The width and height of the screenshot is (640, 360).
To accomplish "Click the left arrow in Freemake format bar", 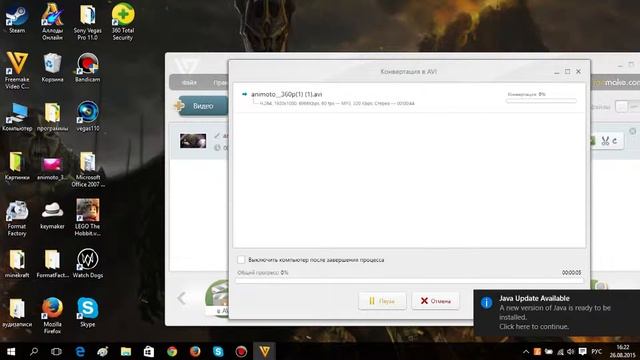I will click(x=182, y=298).
